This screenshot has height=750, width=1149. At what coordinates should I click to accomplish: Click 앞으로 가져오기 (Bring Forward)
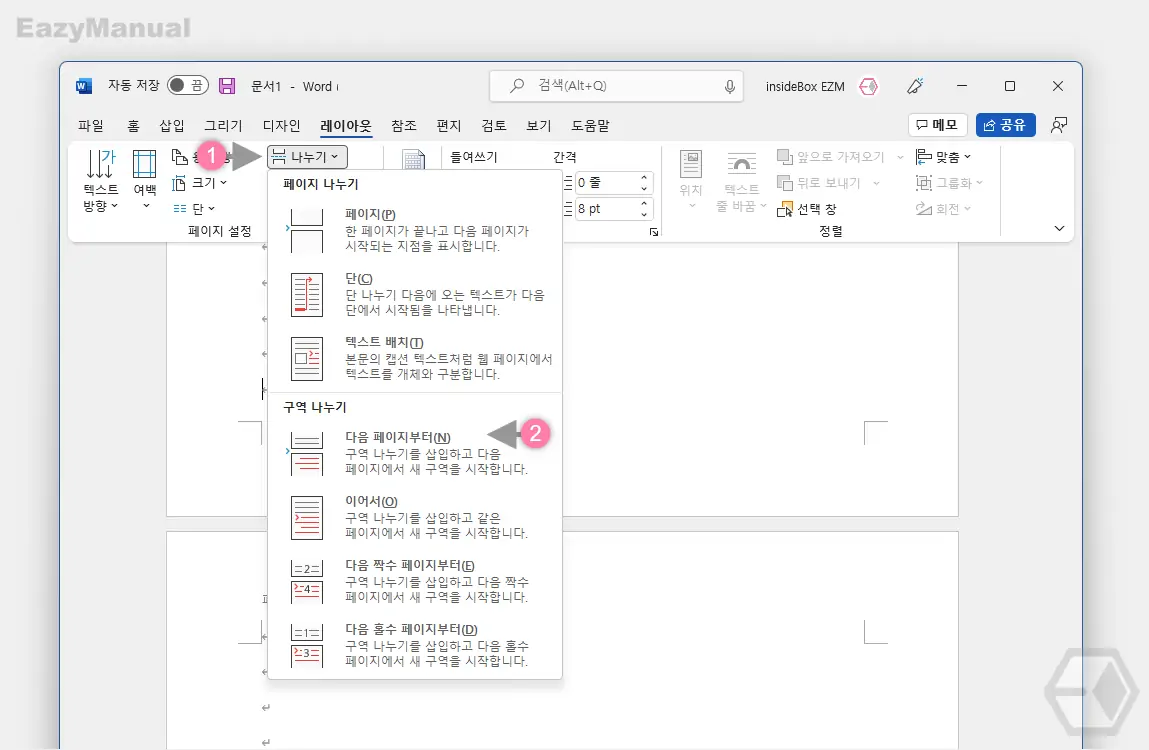pos(831,157)
